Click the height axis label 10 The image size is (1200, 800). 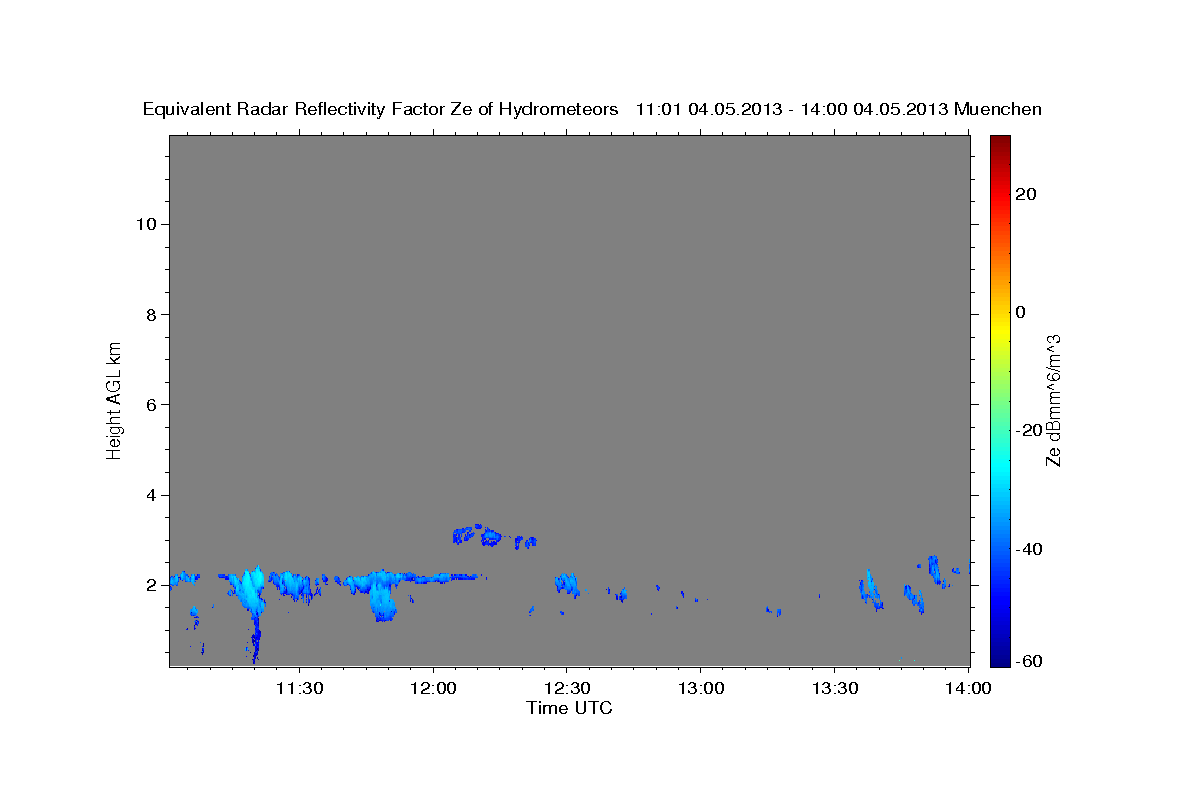pyautogui.click(x=145, y=224)
